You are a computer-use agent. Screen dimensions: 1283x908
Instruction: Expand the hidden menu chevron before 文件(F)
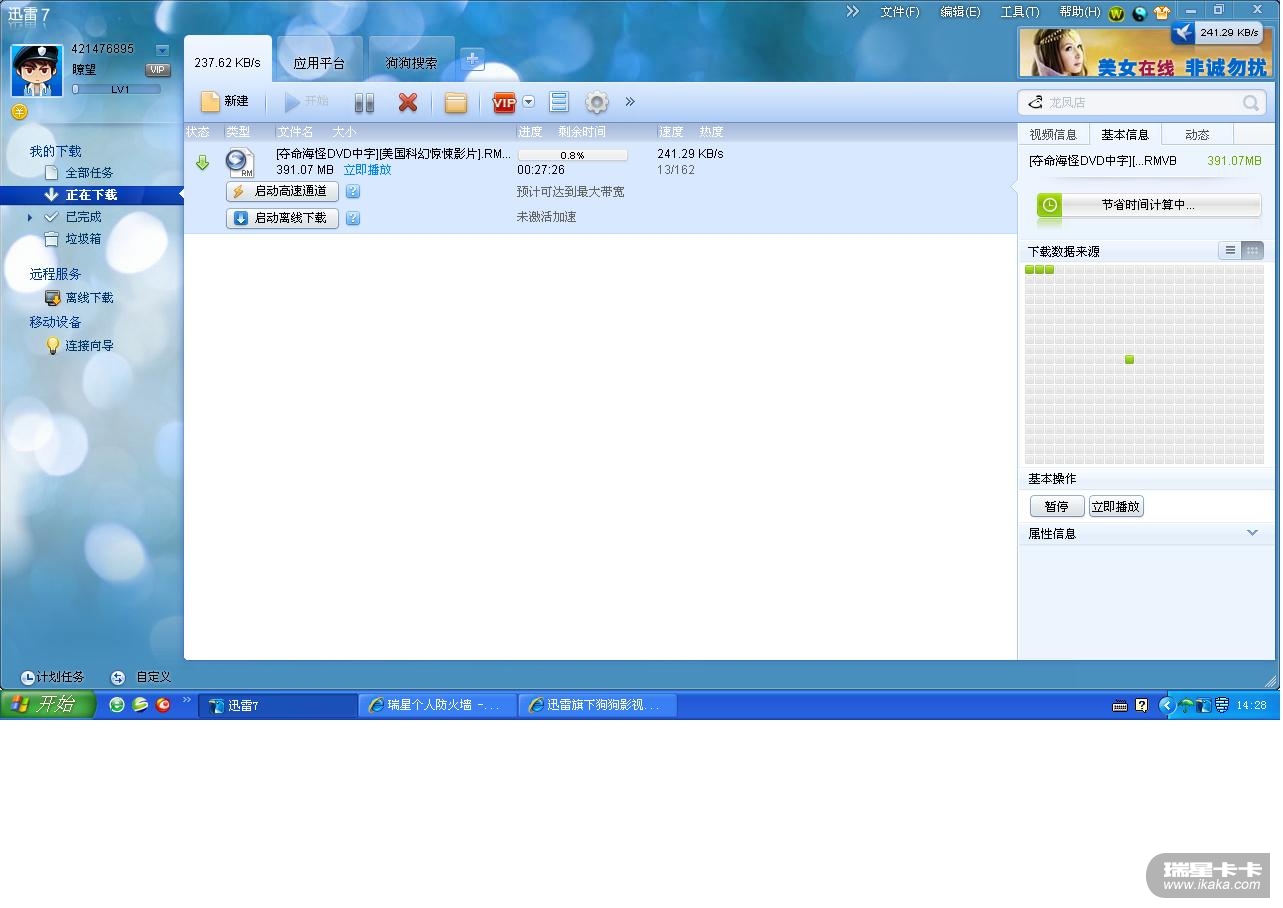[852, 12]
